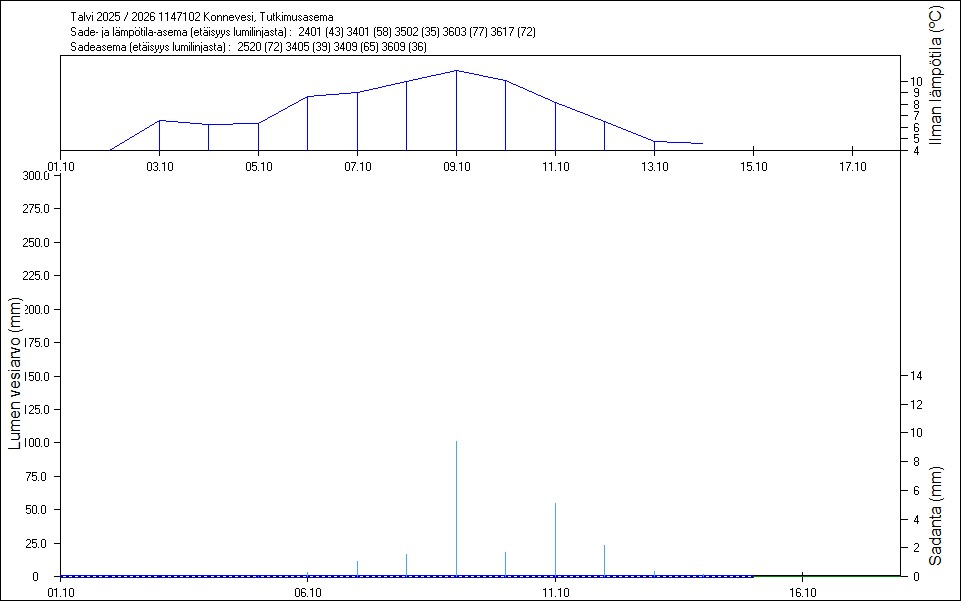Click the 14 value on Sadanta axis

pos(912,375)
